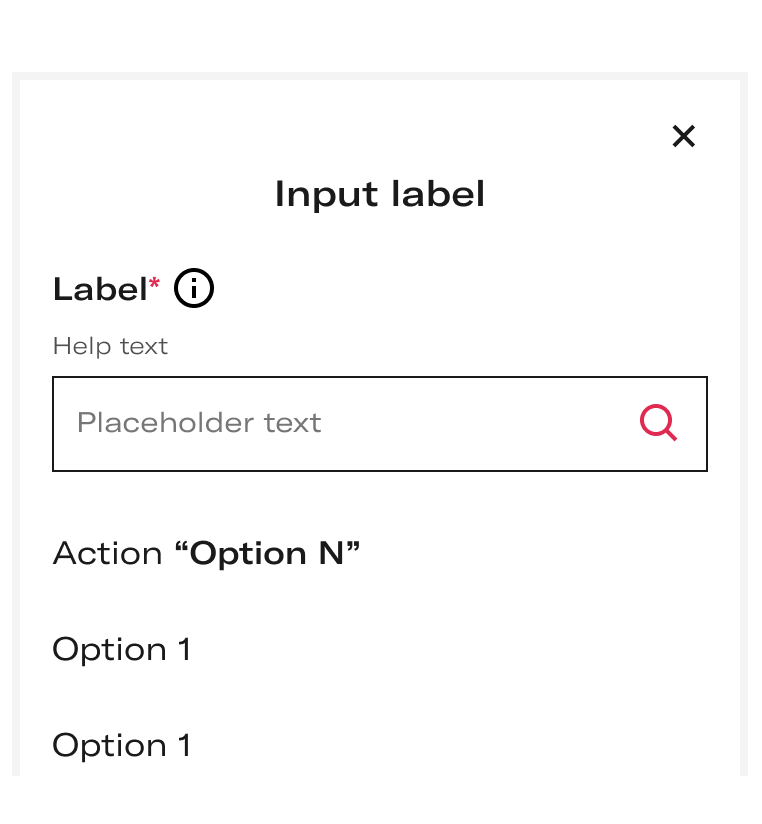Image resolution: width=762 pixels, height=824 pixels.
Task: Close the Input label panel with X
Action: (x=684, y=136)
